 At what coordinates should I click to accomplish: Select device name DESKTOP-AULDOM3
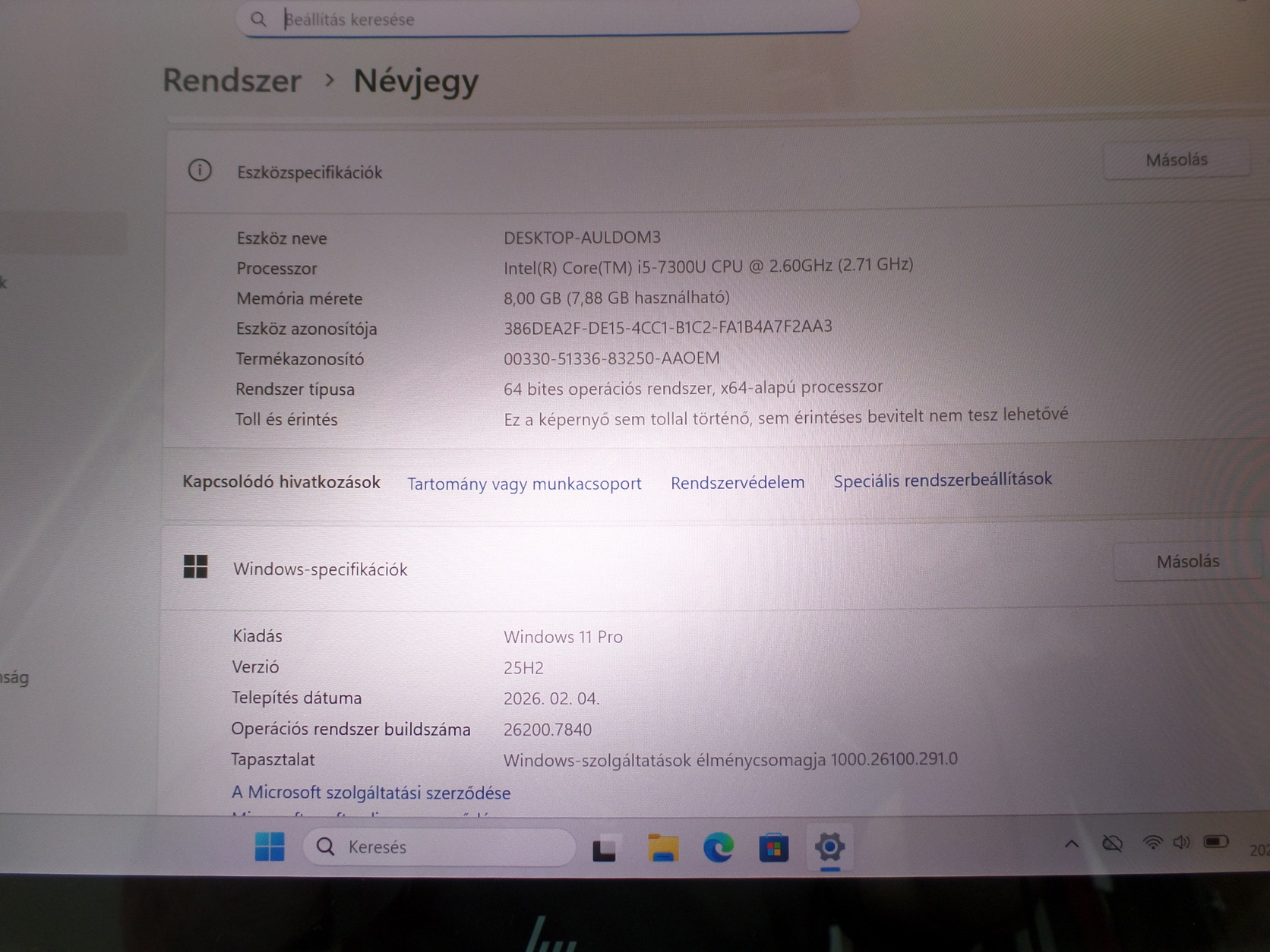(582, 237)
